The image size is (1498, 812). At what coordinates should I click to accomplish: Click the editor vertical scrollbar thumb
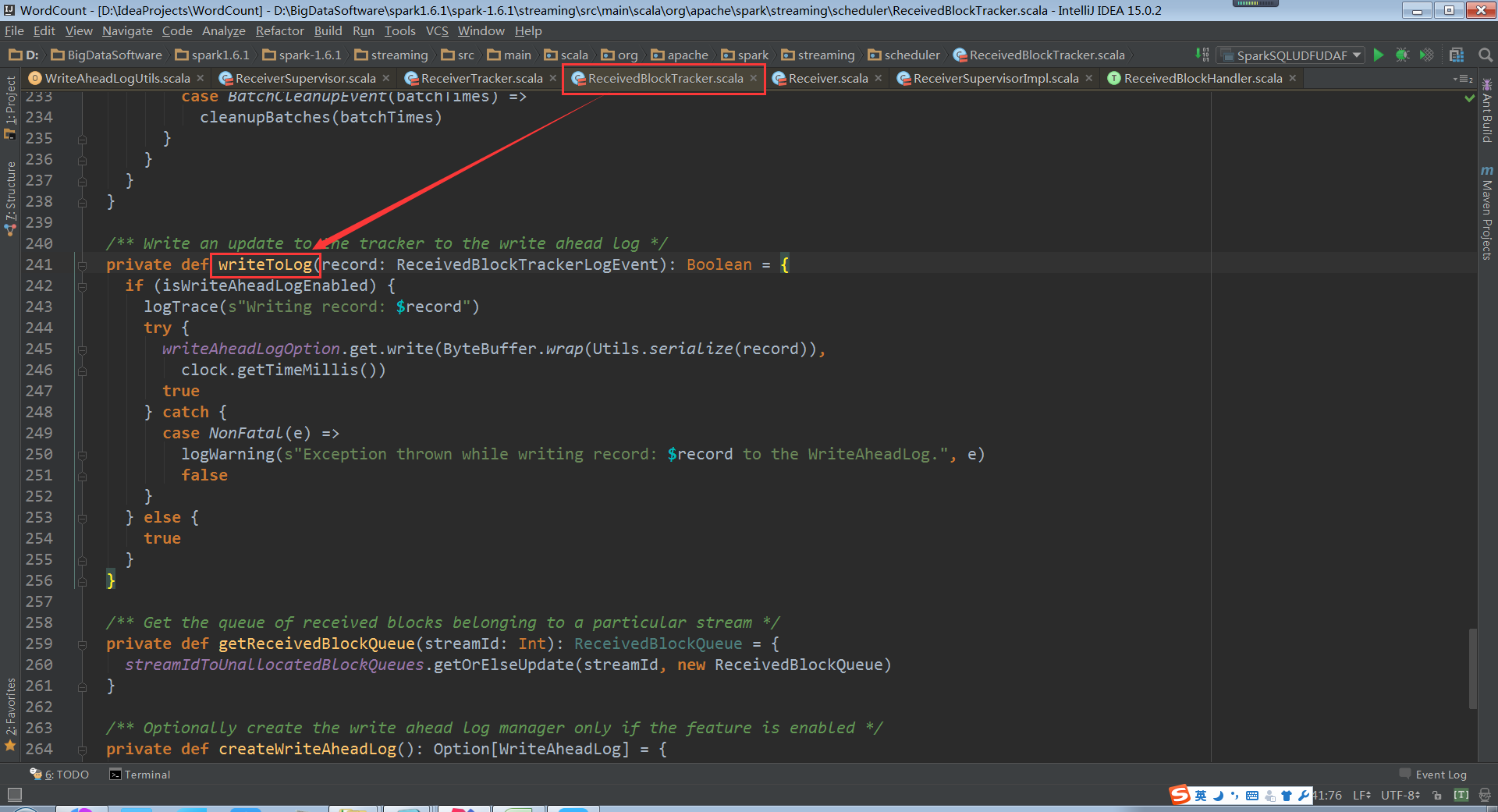point(1472,668)
